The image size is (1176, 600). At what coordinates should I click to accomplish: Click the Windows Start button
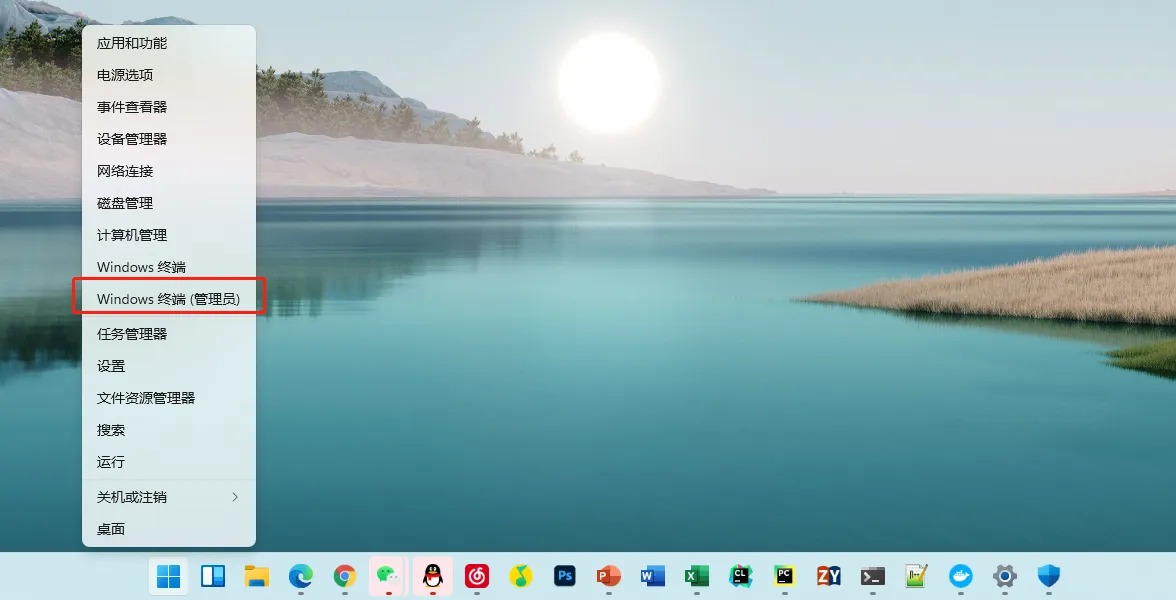[169, 576]
